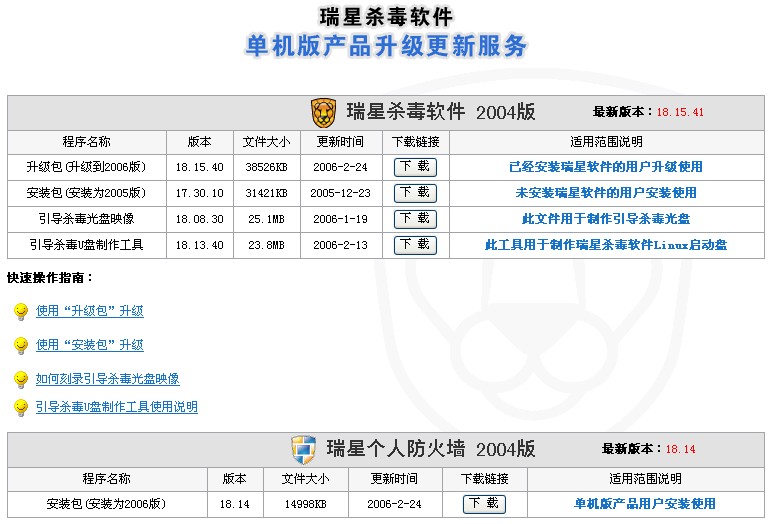
Task: Click the lightbulb icon beside 如何刻录引导杀毒光盘映像
Action: click(21, 379)
